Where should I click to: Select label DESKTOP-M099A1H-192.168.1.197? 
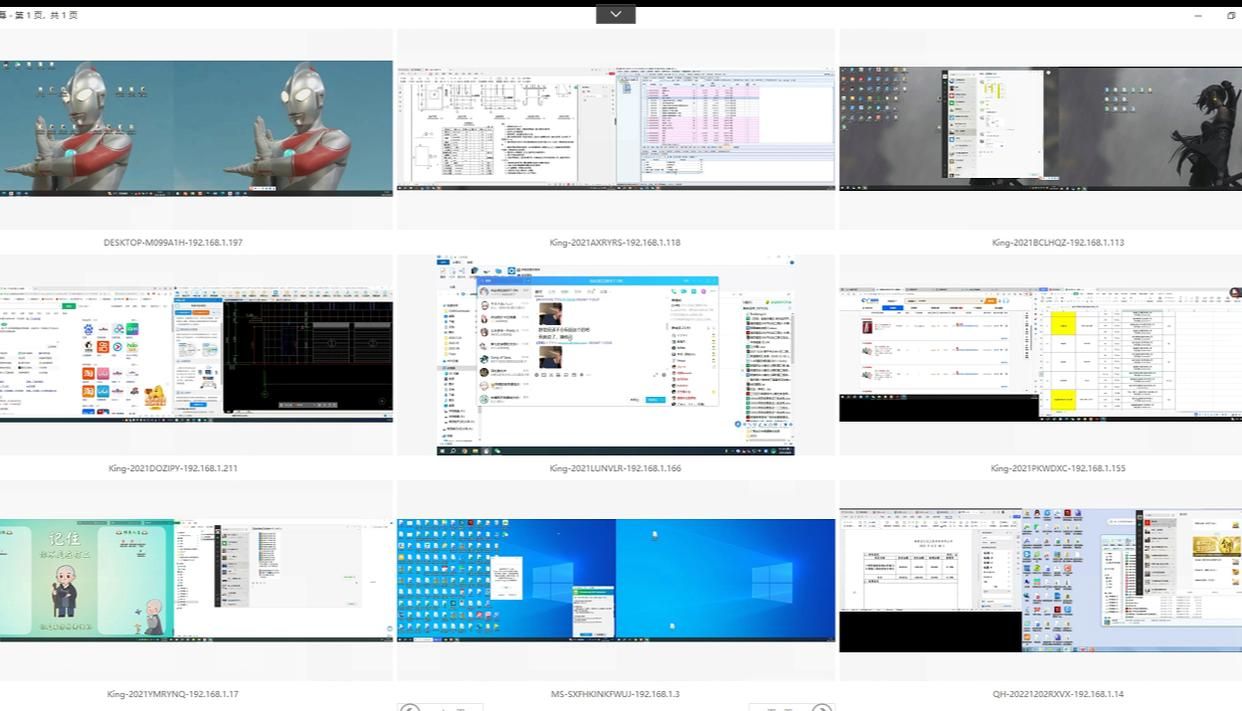point(173,242)
